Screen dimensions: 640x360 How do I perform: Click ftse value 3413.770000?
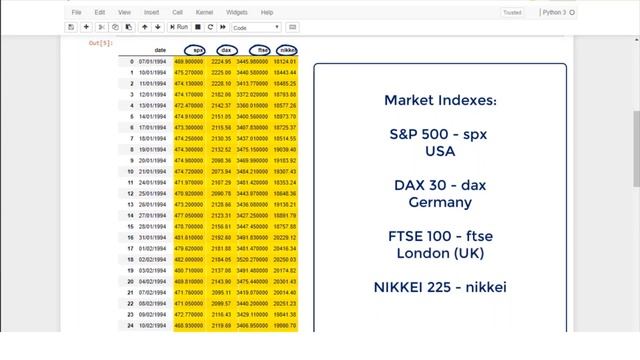(x=252, y=84)
